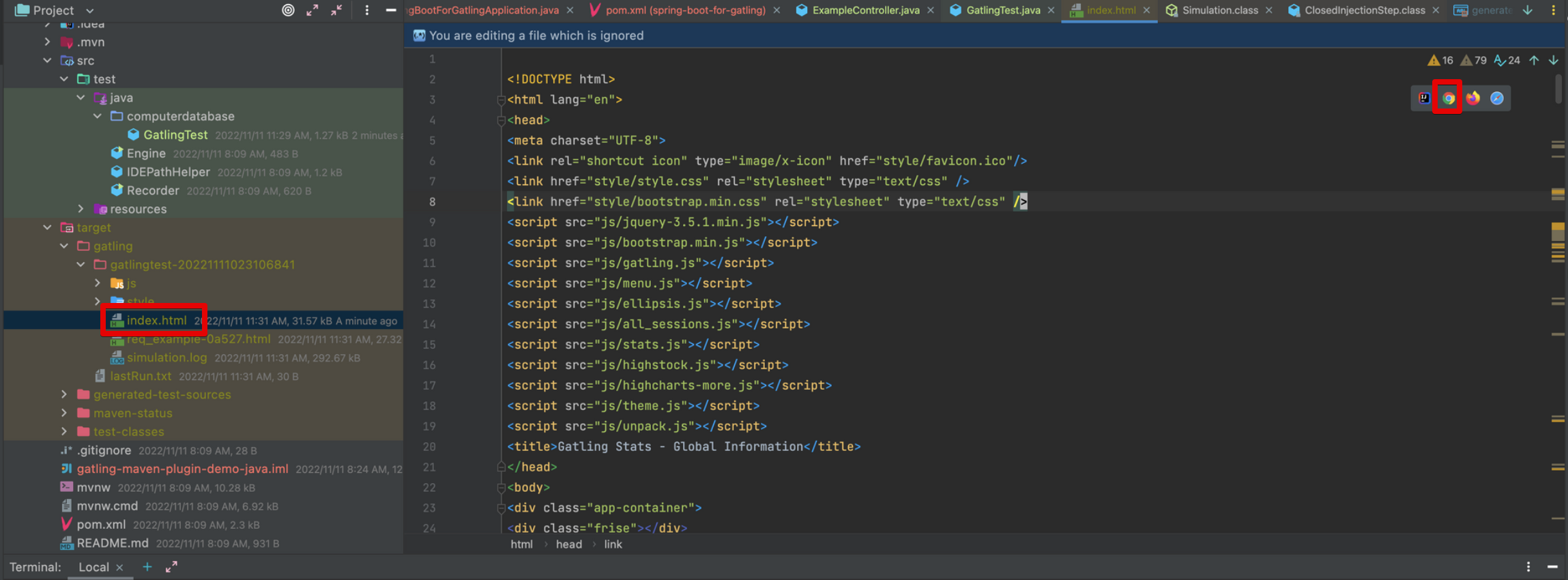Show hidden tabs dropdown arrow
Image resolution: width=1568 pixels, height=580 pixels.
click(1528, 10)
